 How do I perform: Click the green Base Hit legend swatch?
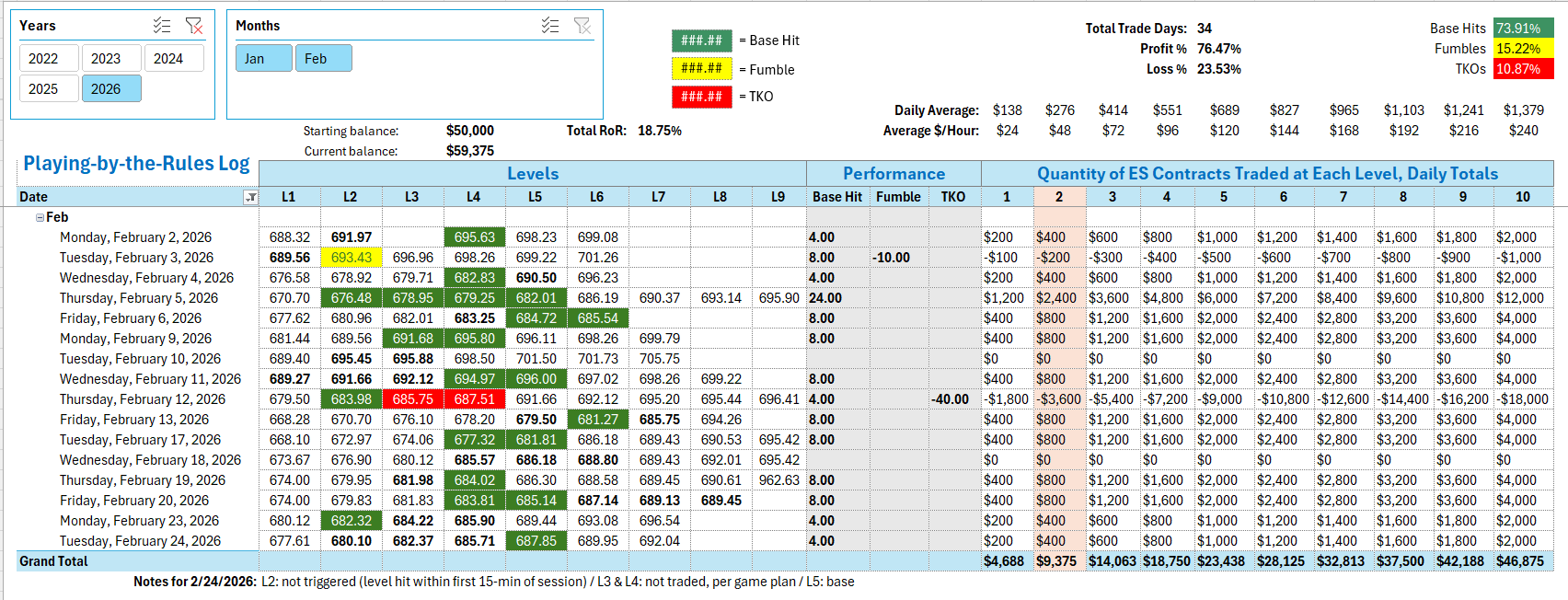tap(701, 40)
